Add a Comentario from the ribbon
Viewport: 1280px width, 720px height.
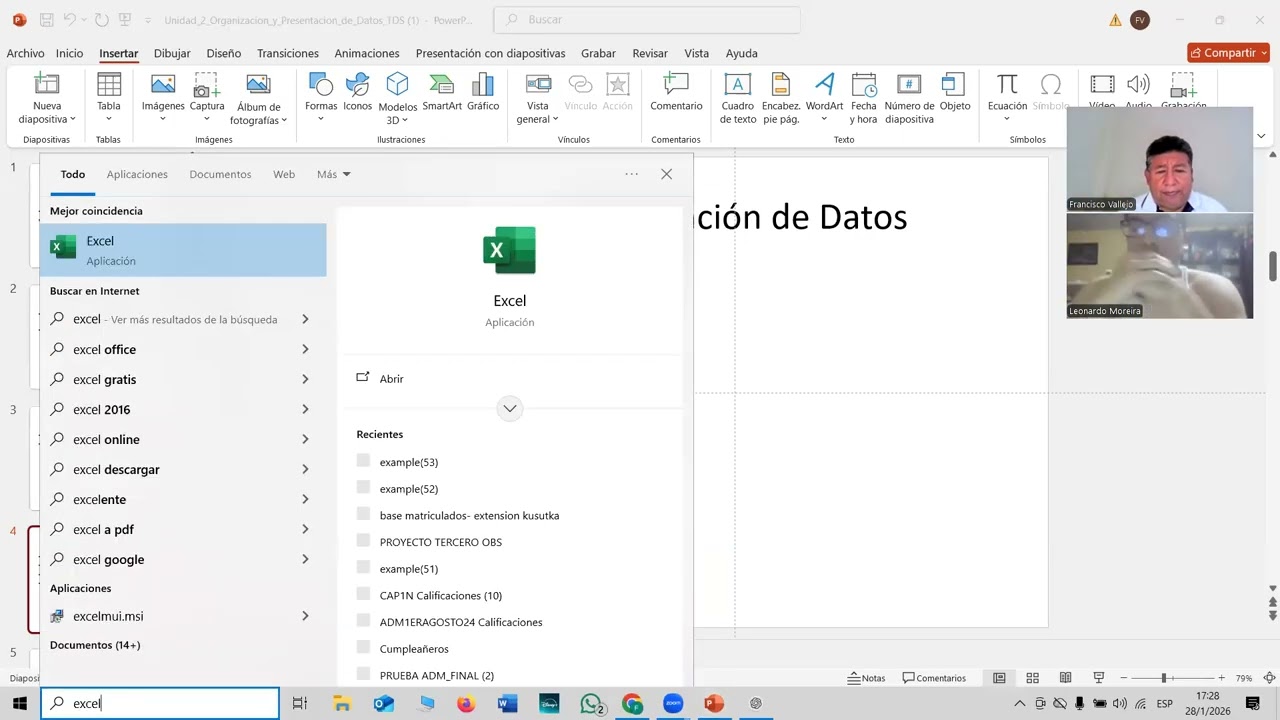tap(676, 92)
